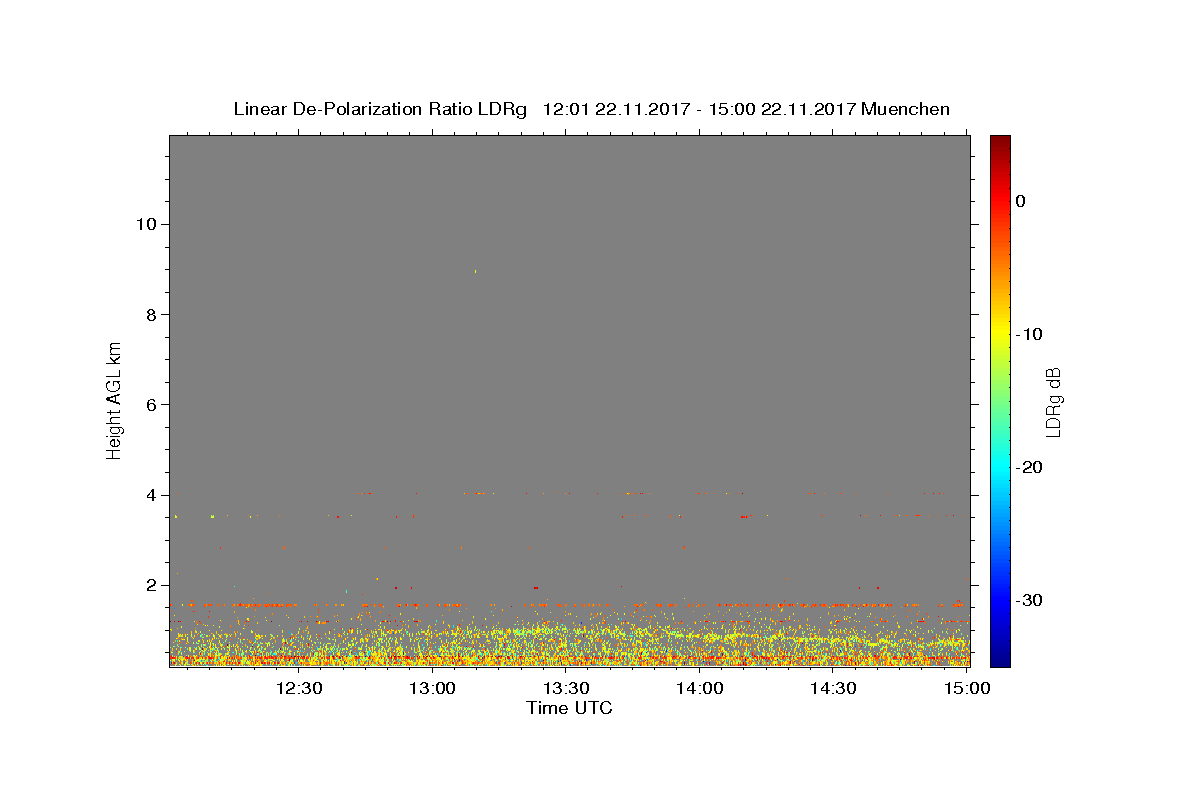The height and width of the screenshot is (800, 1200).
Task: Click the colorbar 0 dB label
Action: (1020, 201)
